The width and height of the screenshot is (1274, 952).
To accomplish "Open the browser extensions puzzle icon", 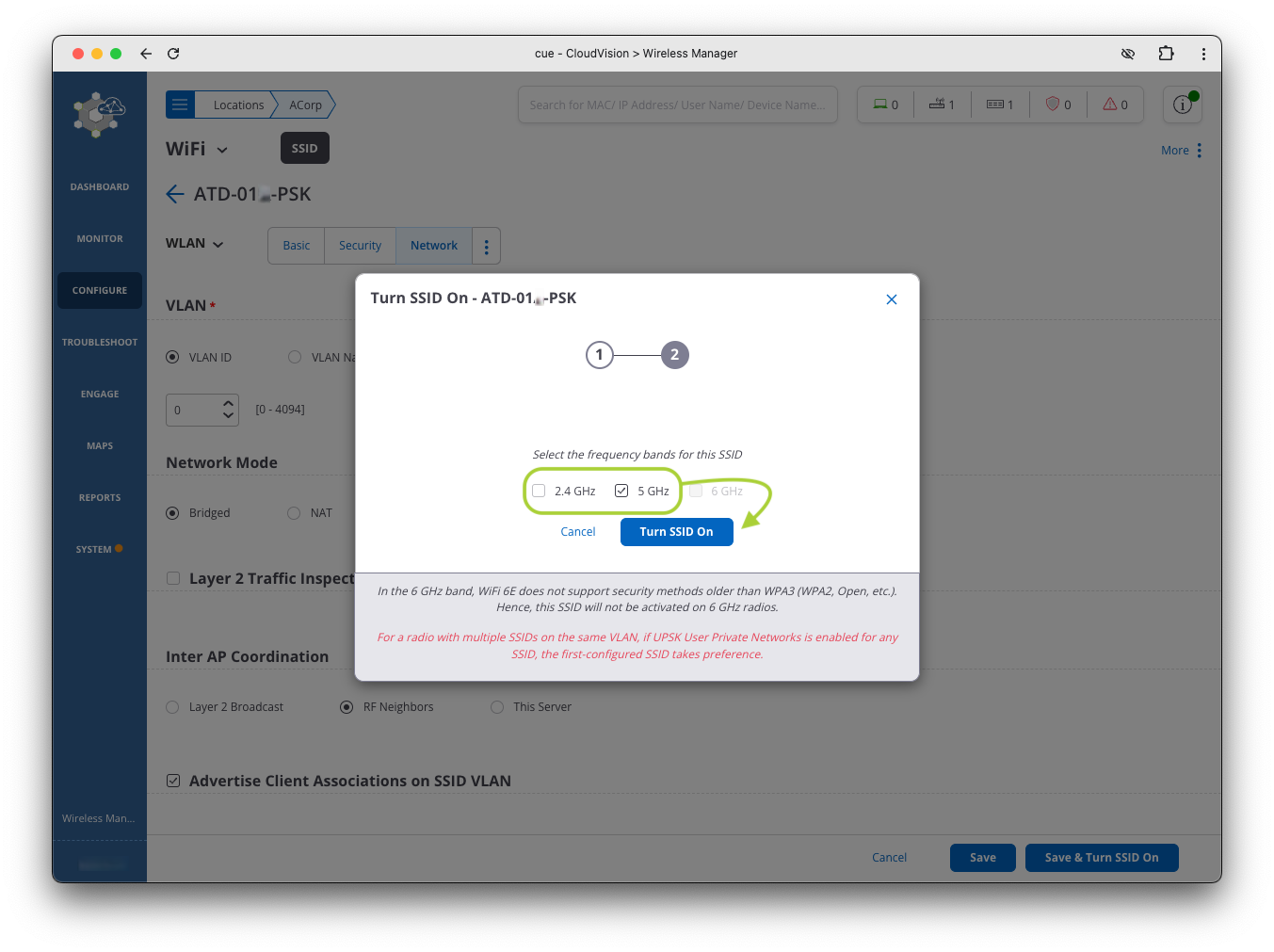I will click(1166, 54).
